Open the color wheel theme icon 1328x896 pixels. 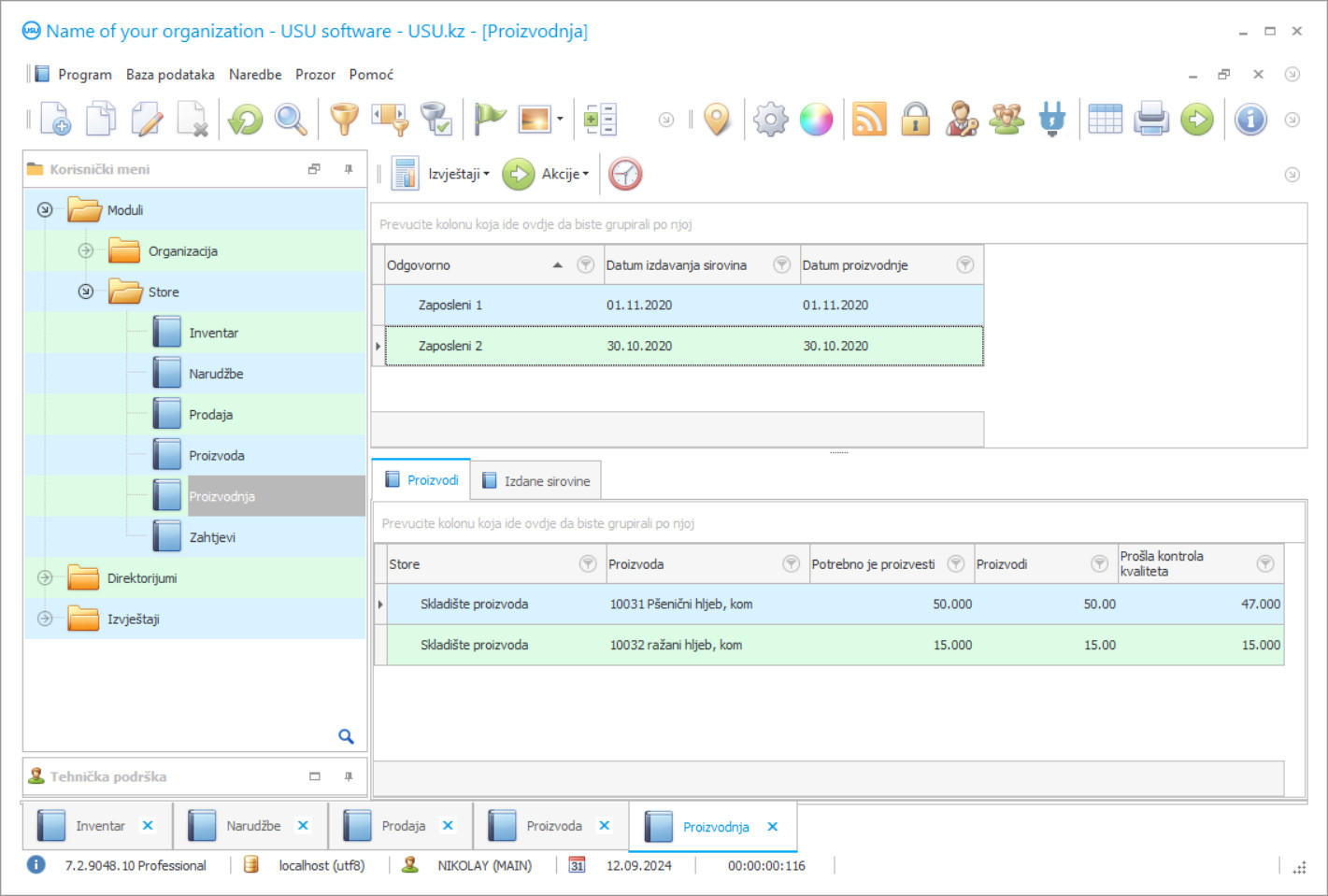click(x=816, y=120)
